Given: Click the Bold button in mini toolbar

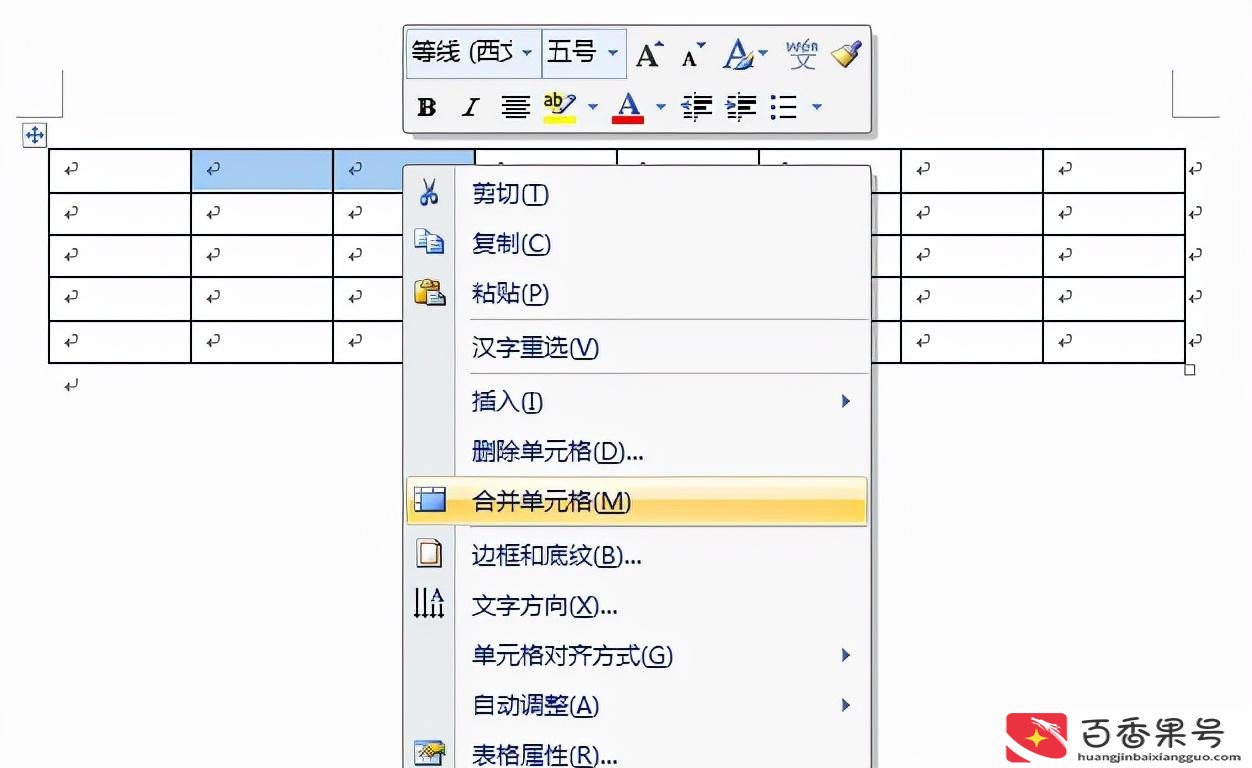Looking at the screenshot, I should (x=427, y=107).
